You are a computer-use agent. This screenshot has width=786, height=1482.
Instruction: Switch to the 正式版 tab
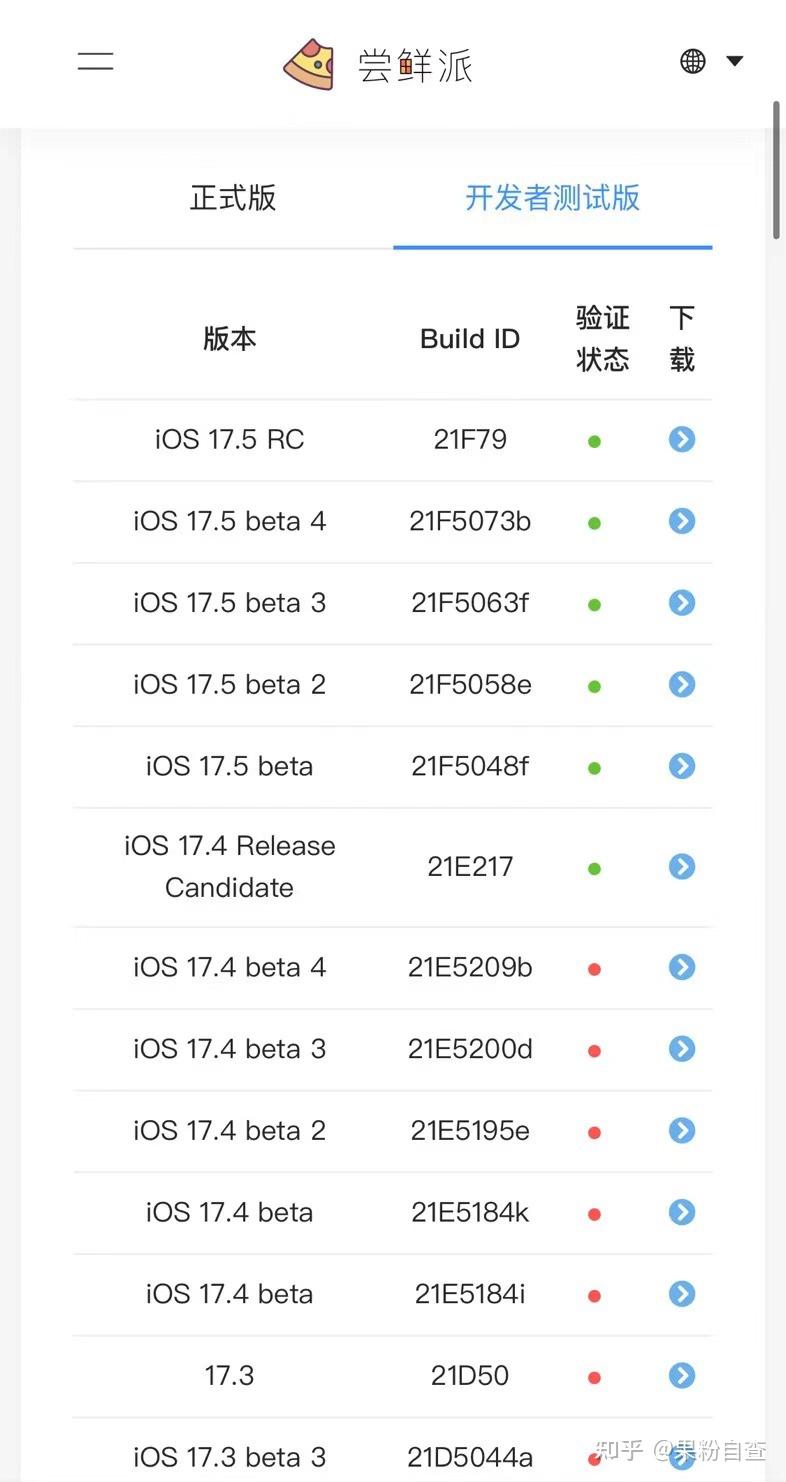click(x=232, y=199)
